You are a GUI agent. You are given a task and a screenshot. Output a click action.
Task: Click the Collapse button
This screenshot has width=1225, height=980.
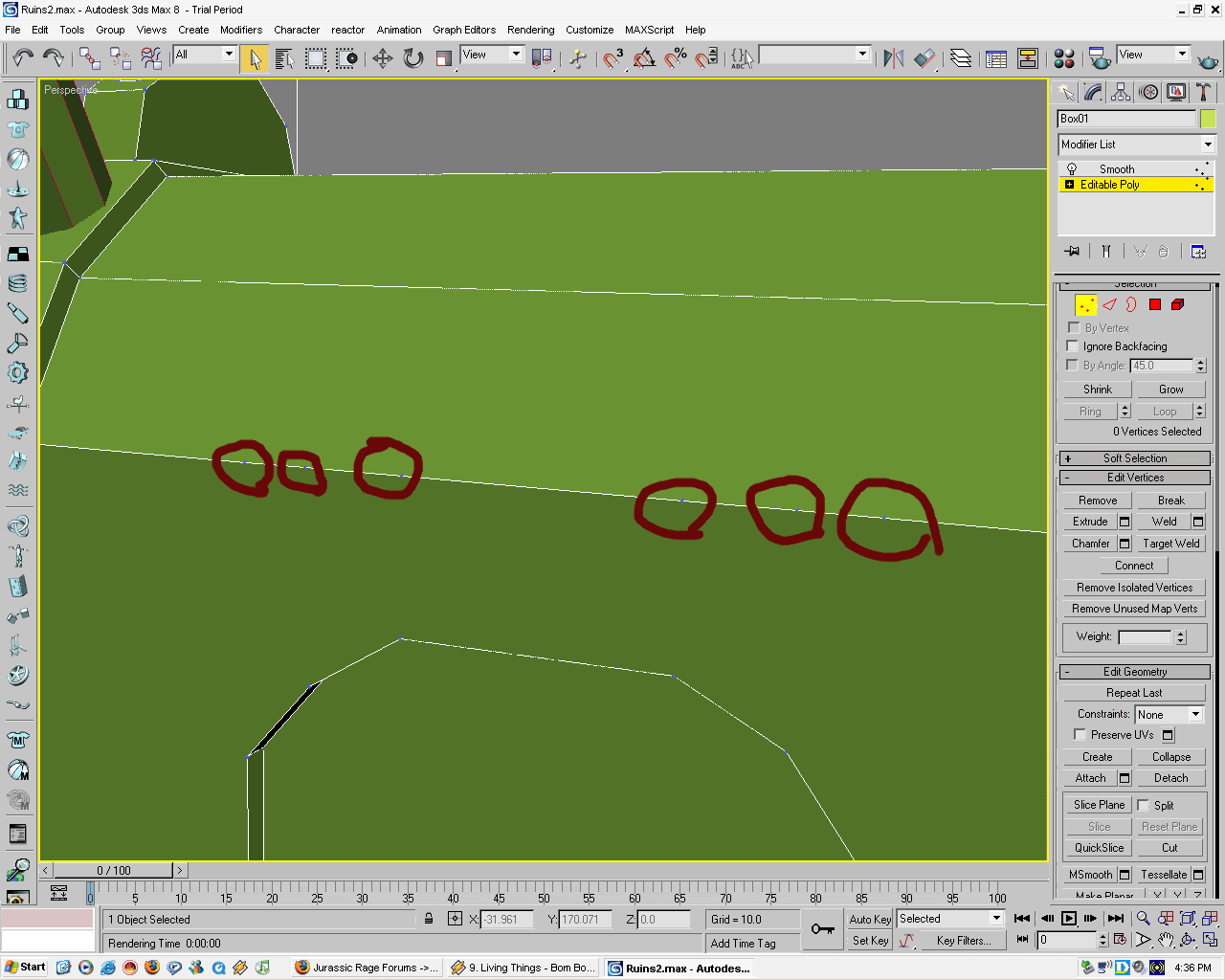point(1171,757)
